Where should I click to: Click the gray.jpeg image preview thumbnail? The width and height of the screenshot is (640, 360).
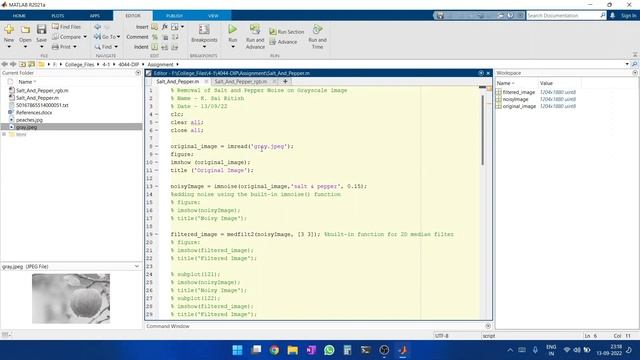coord(71,298)
